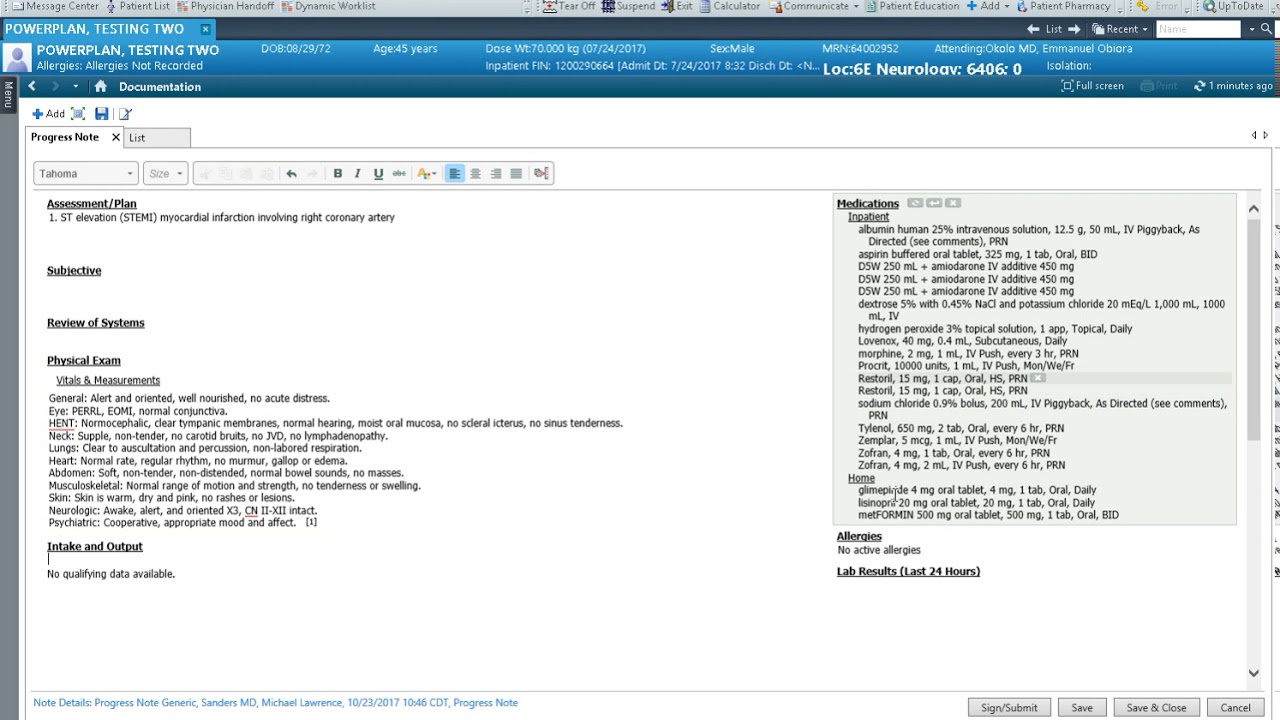This screenshot has height=720, width=1280.
Task: Click Exit in top toolbar
Action: tap(677, 6)
